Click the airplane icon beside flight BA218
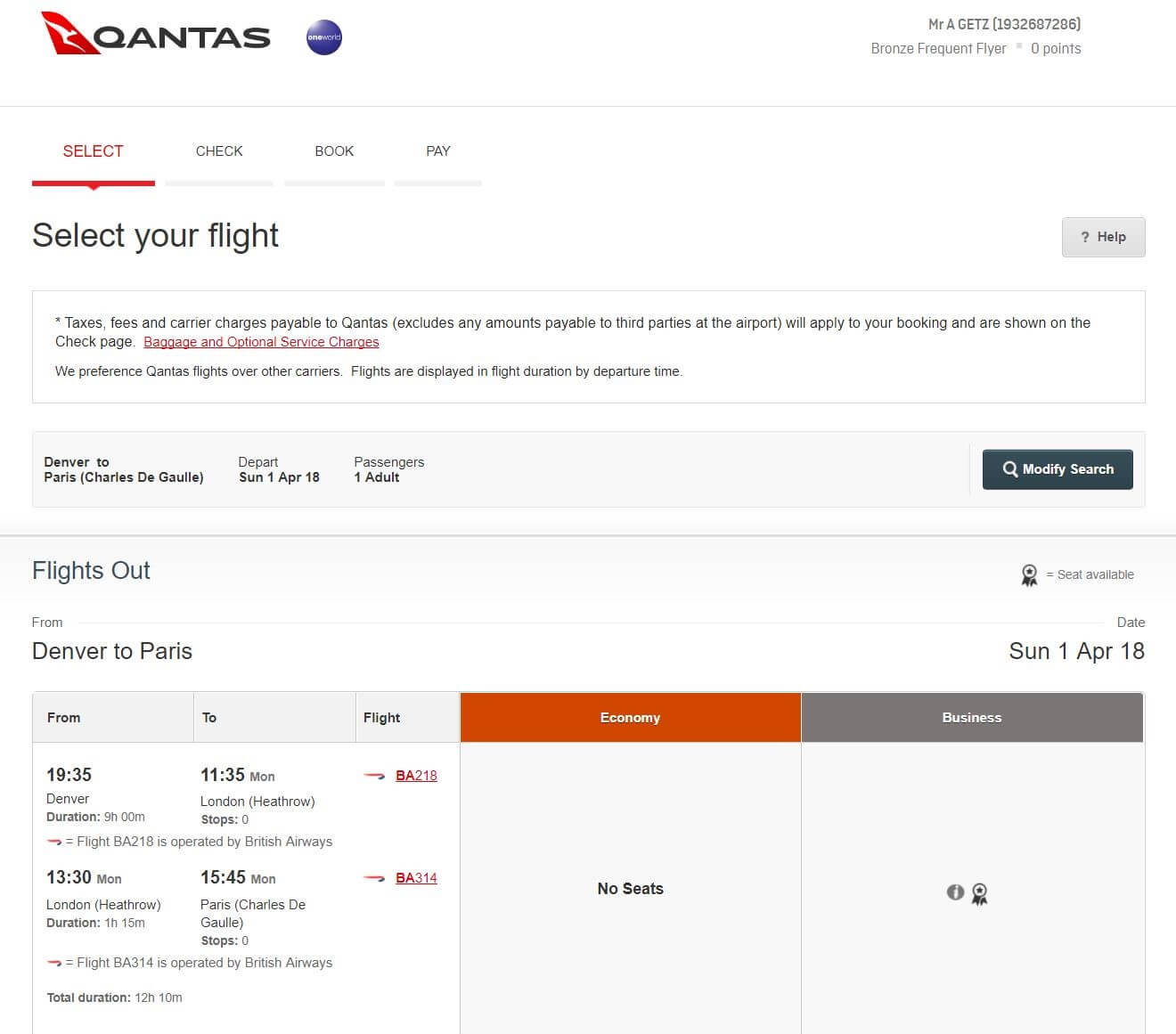Viewport: 1176px width, 1034px height. [375, 776]
